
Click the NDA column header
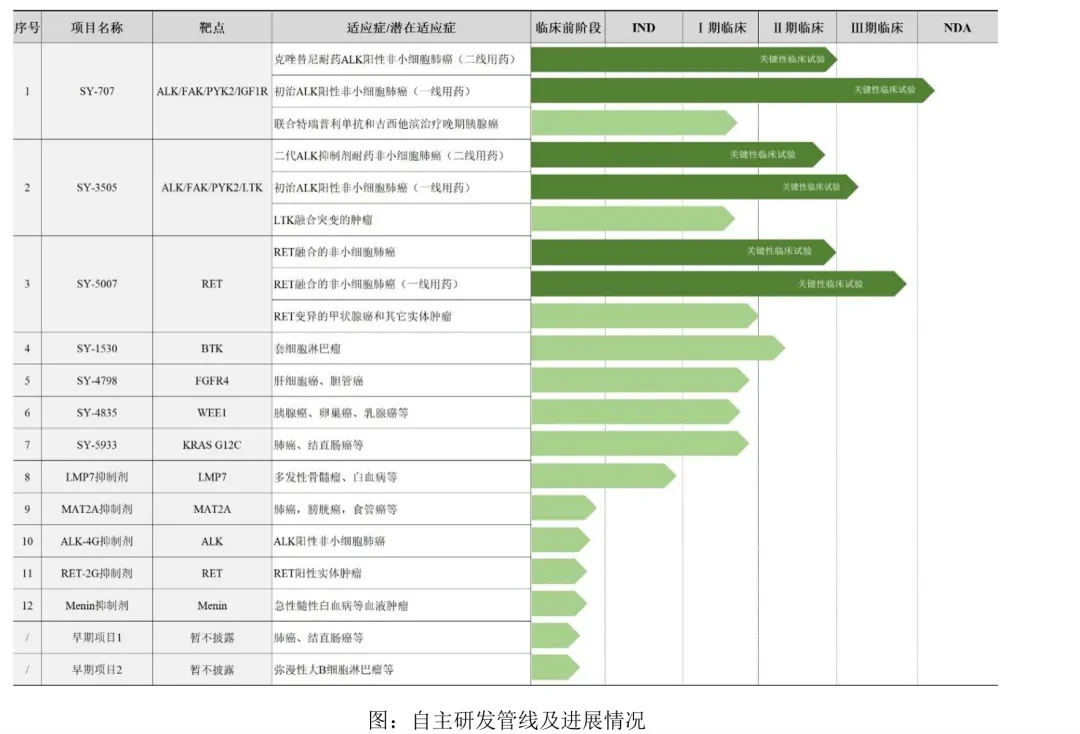click(956, 27)
